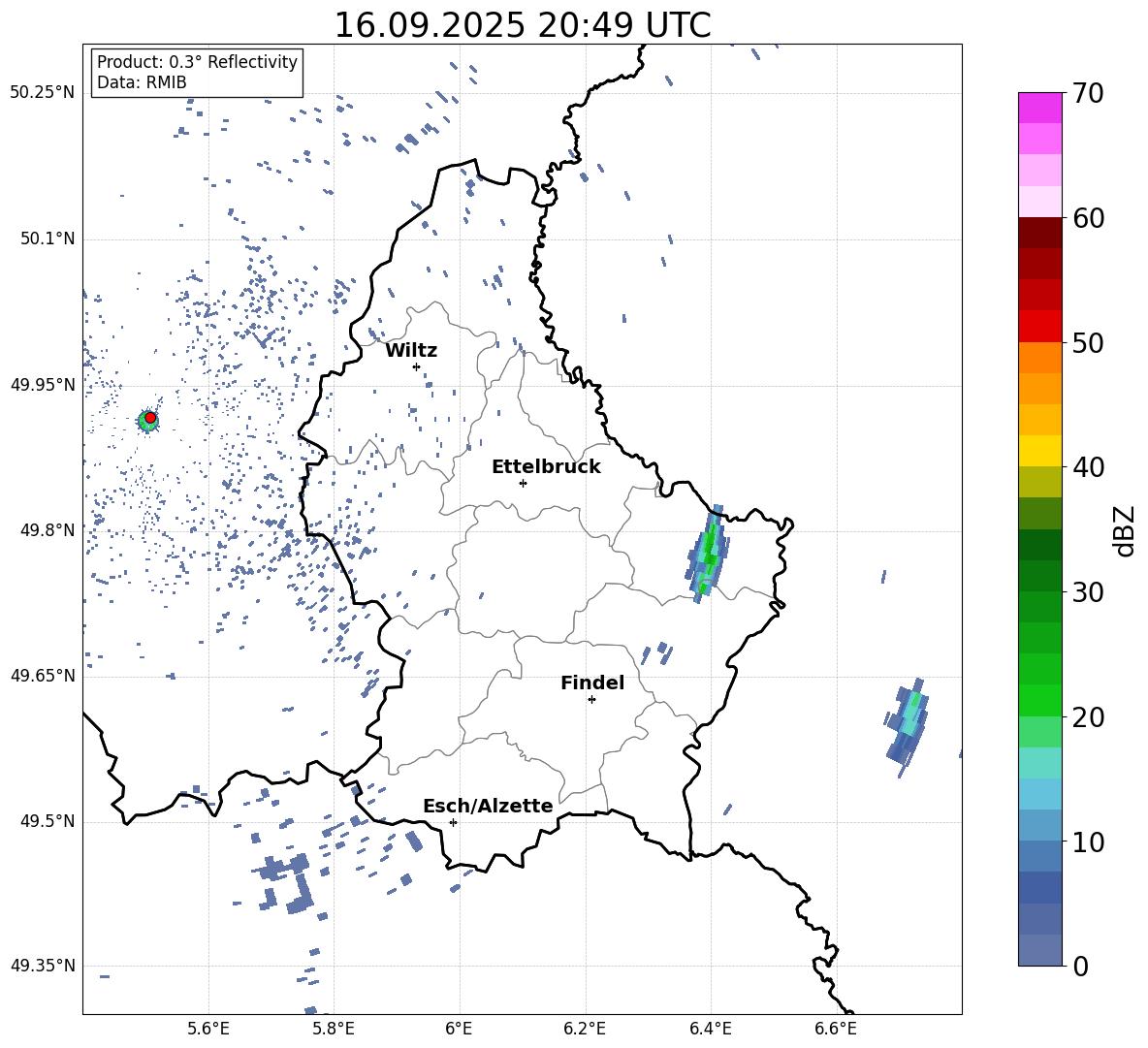Click the 49.65°N latitude label
The height and width of the screenshot is (1048, 1148).
click(42, 676)
